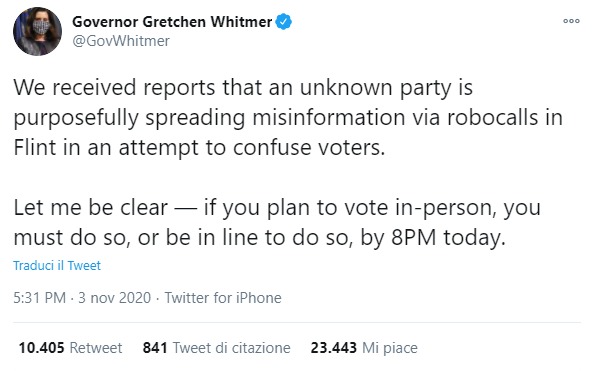This screenshot has height=371, width=592.
Task: Visit the @GovWhitmer handle
Action: [121, 41]
